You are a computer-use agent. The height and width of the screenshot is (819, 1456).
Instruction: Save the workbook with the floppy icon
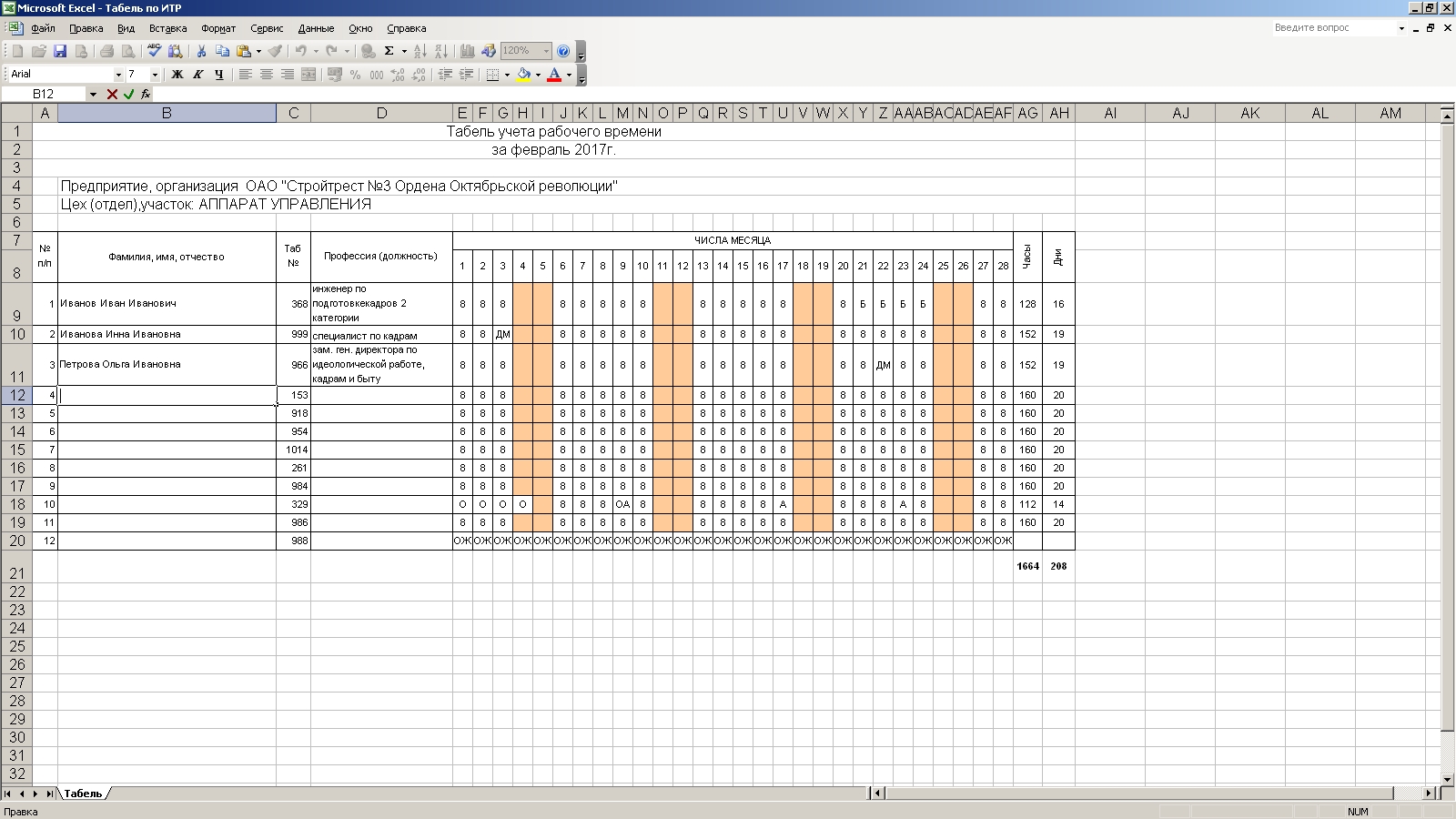pos(60,51)
